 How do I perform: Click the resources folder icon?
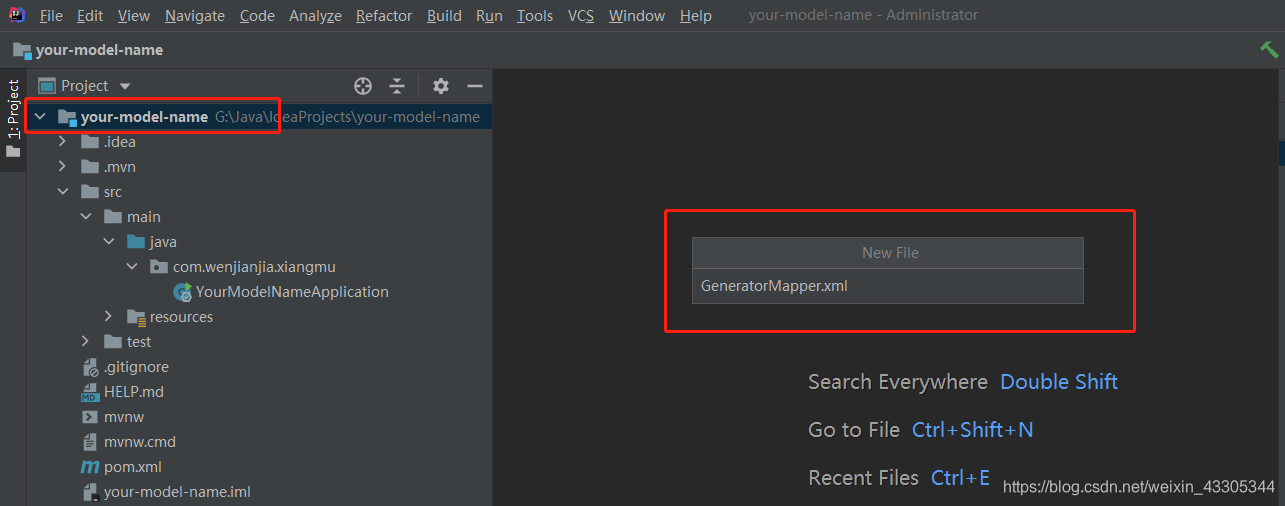coord(136,317)
